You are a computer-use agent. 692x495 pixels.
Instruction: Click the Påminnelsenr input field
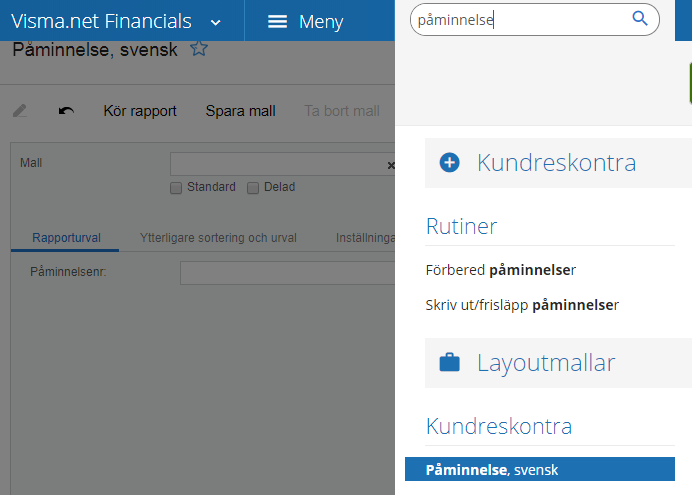click(287, 273)
